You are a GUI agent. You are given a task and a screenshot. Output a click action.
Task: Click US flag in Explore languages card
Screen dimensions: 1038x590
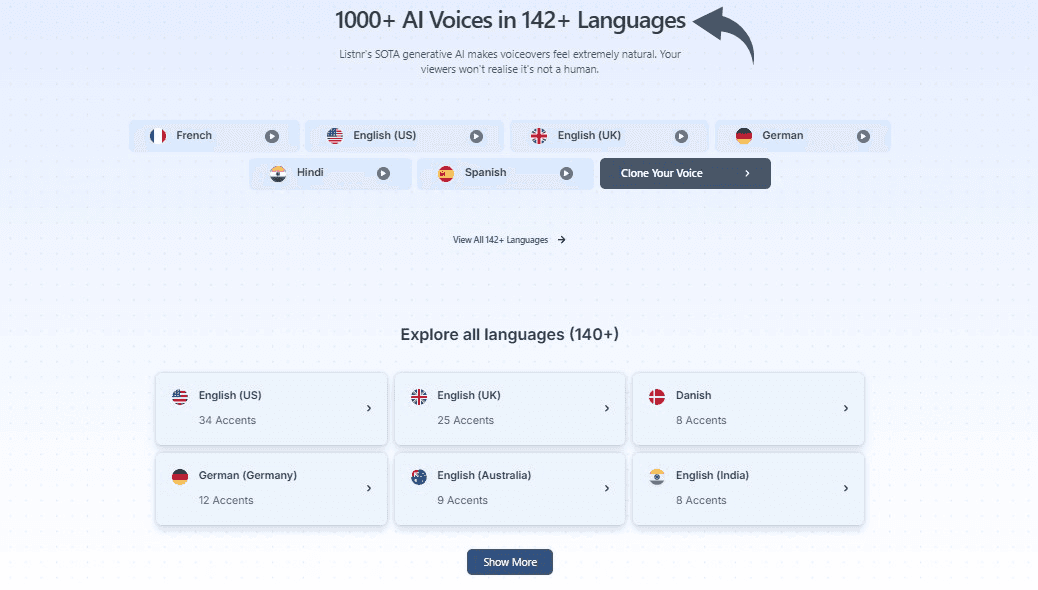[x=180, y=397]
